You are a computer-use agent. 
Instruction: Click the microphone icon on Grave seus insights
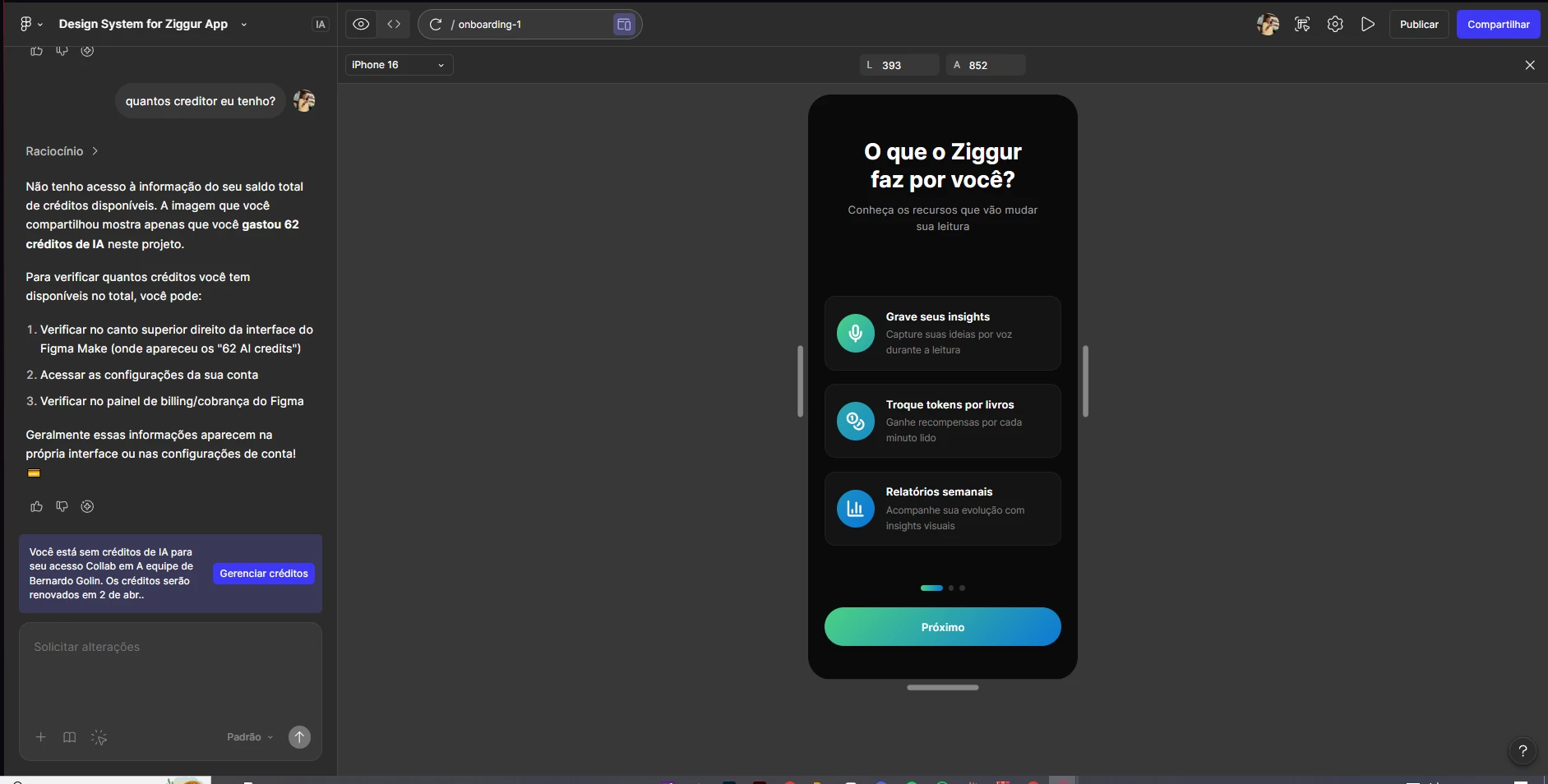pyautogui.click(x=856, y=334)
